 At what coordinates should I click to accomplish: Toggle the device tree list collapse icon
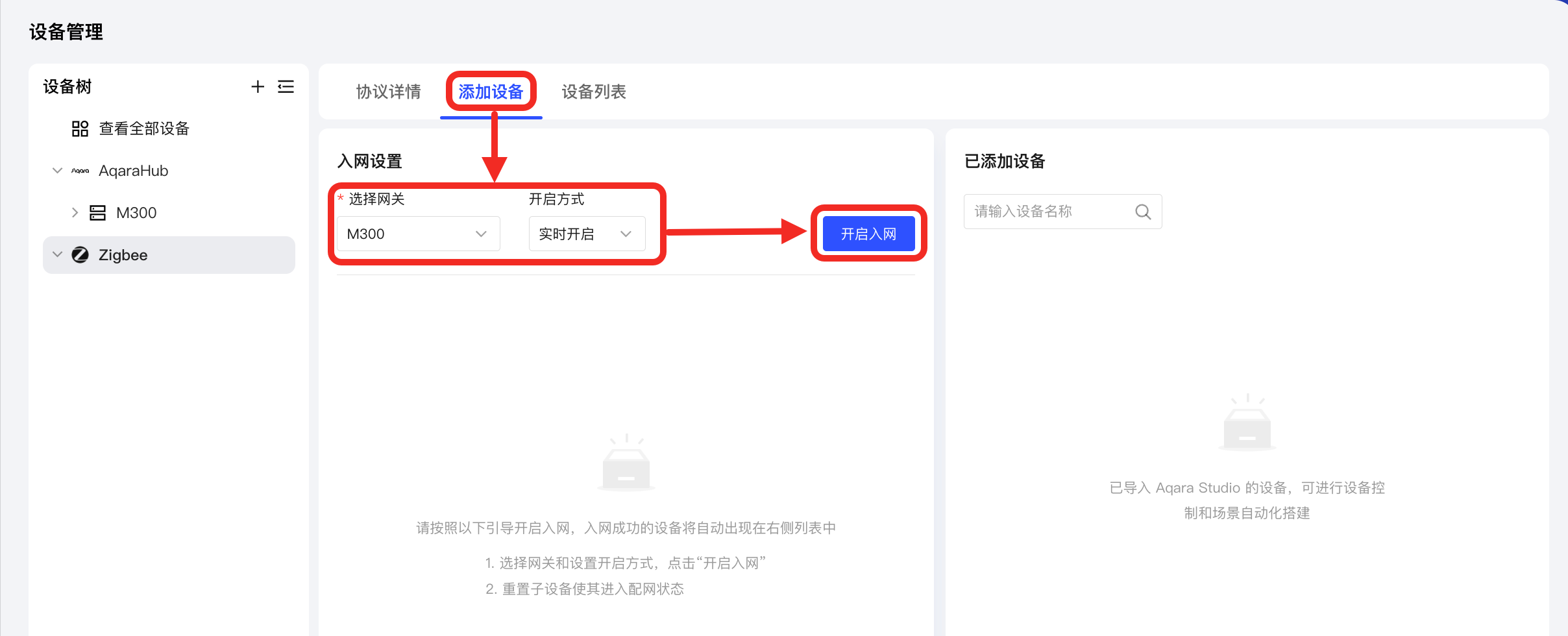pyautogui.click(x=286, y=87)
